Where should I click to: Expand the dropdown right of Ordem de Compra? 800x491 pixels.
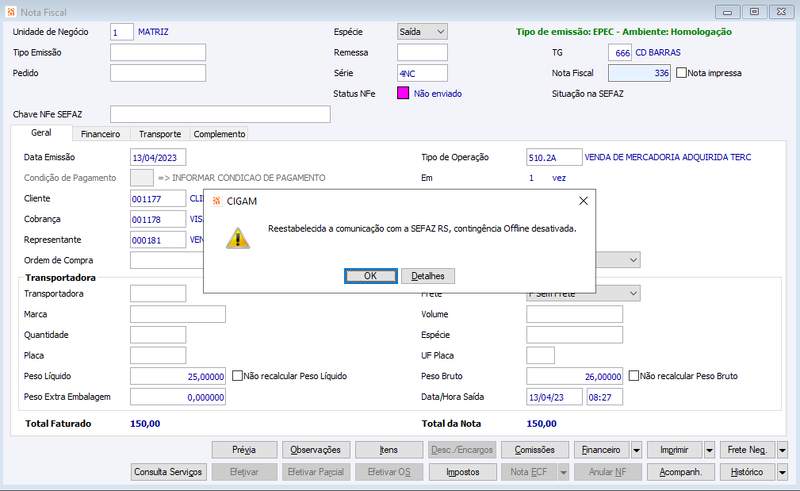click(633, 260)
